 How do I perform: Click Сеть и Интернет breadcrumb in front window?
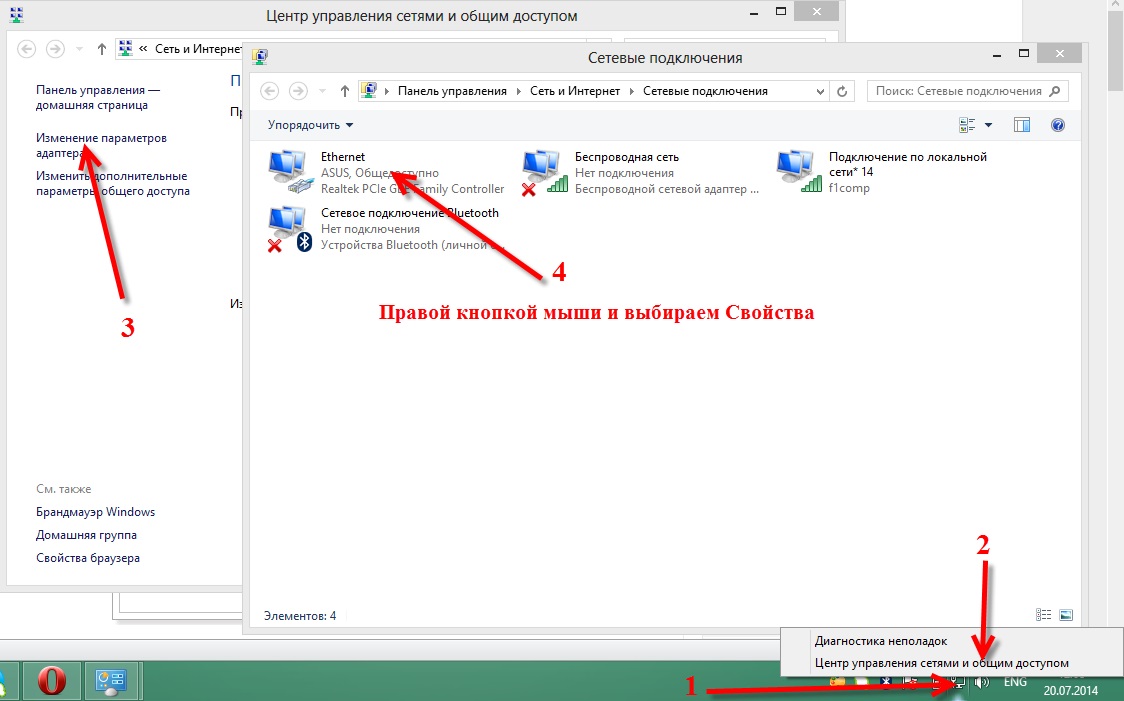(x=575, y=91)
